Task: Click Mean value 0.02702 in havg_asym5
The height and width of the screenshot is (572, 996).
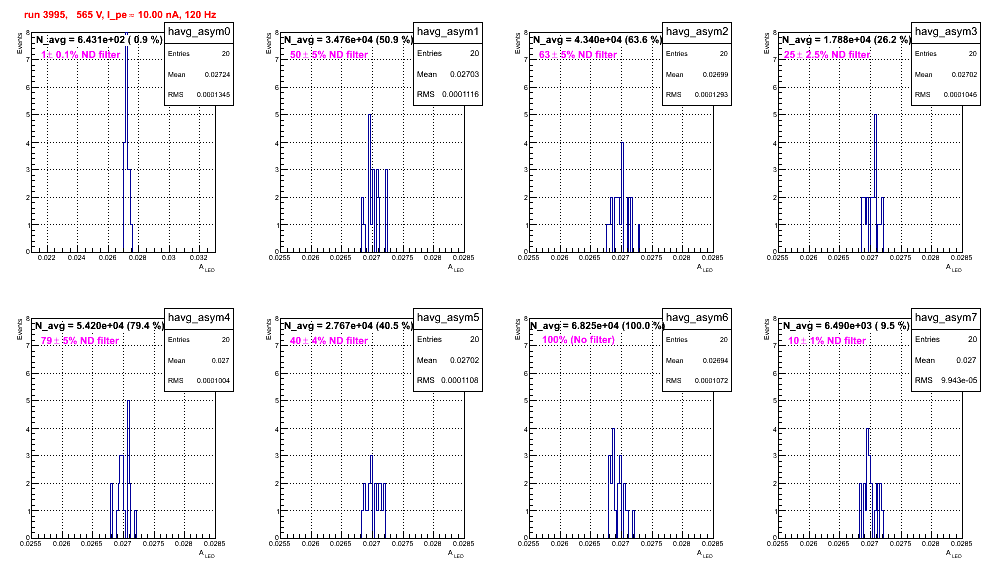Action: (464, 360)
